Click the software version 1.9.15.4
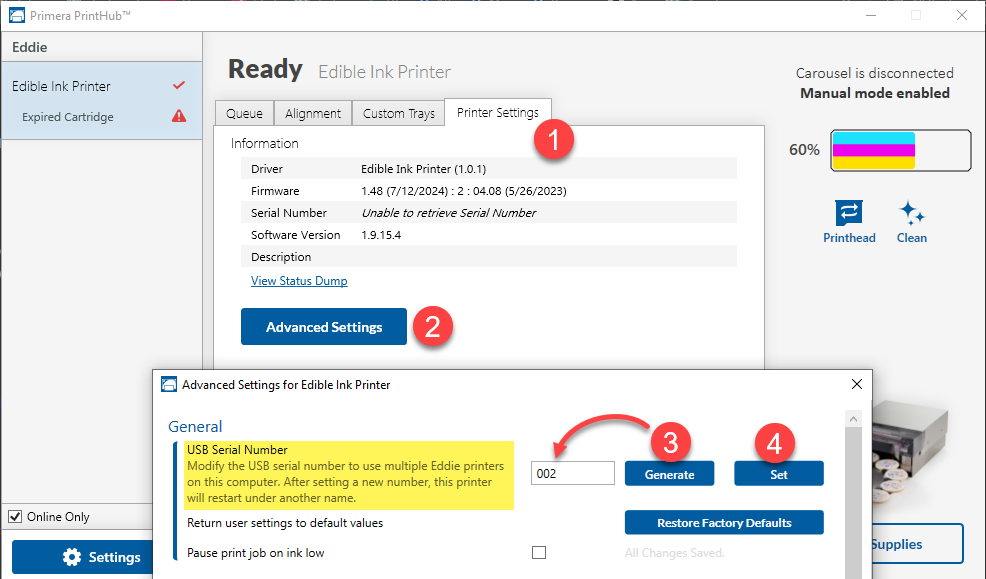The image size is (986, 579). (x=381, y=235)
